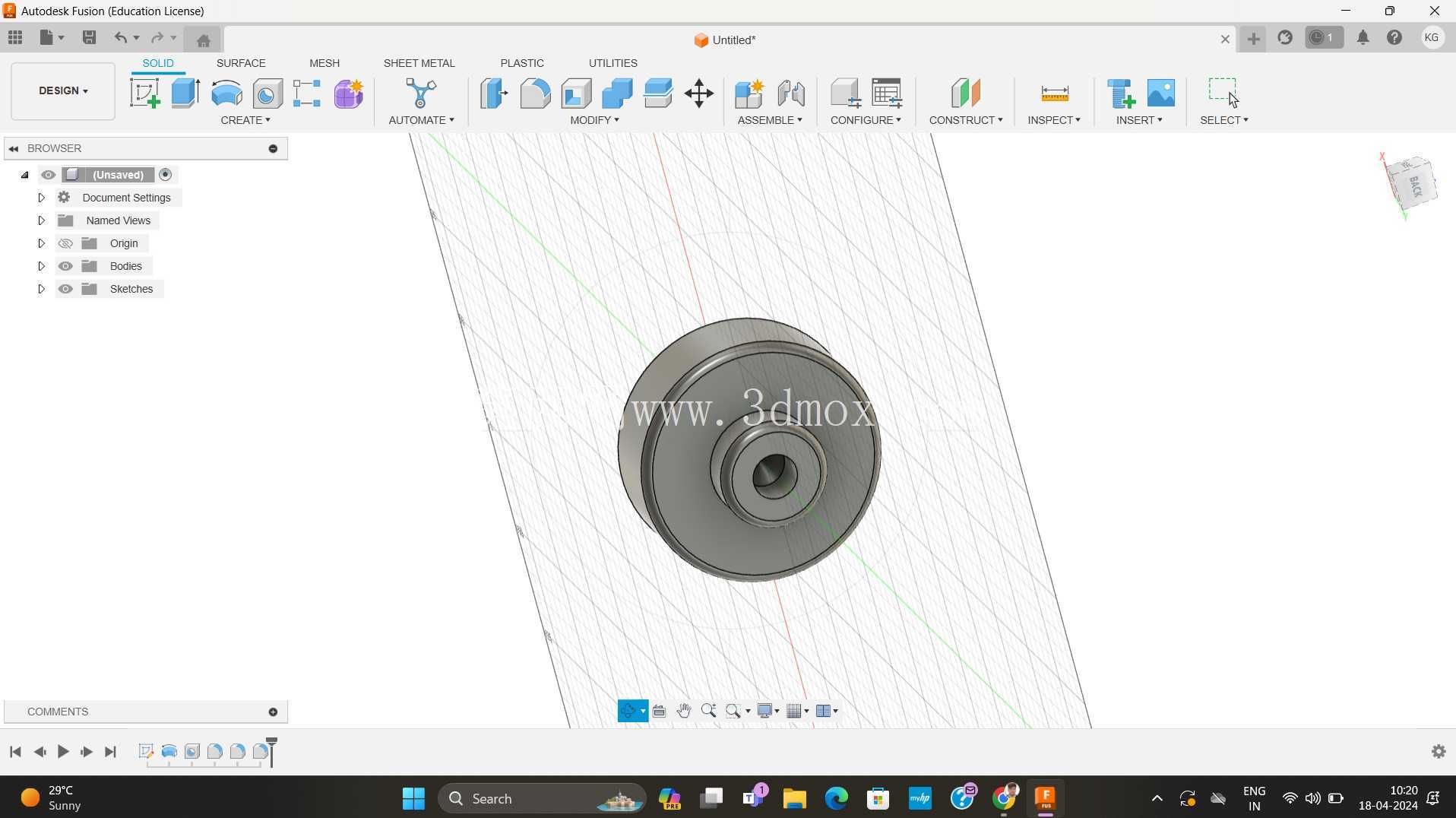Click the Undo button
Screen dimensions: 1456x818
[x=120, y=37]
